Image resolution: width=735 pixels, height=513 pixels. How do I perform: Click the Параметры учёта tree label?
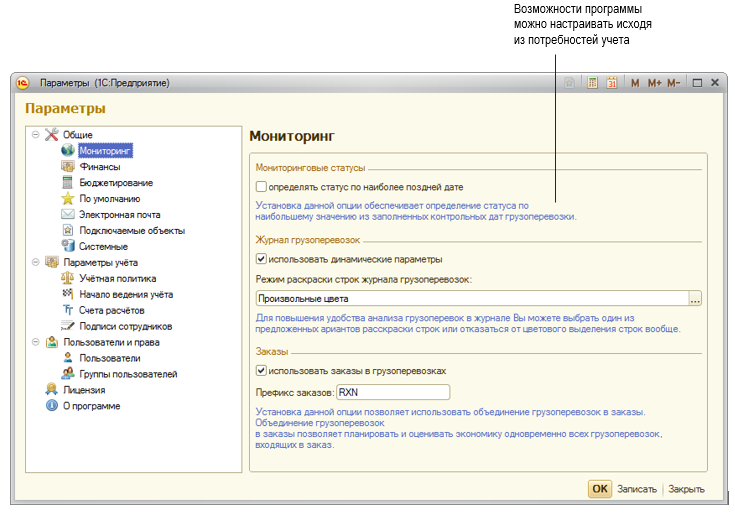click(101, 263)
